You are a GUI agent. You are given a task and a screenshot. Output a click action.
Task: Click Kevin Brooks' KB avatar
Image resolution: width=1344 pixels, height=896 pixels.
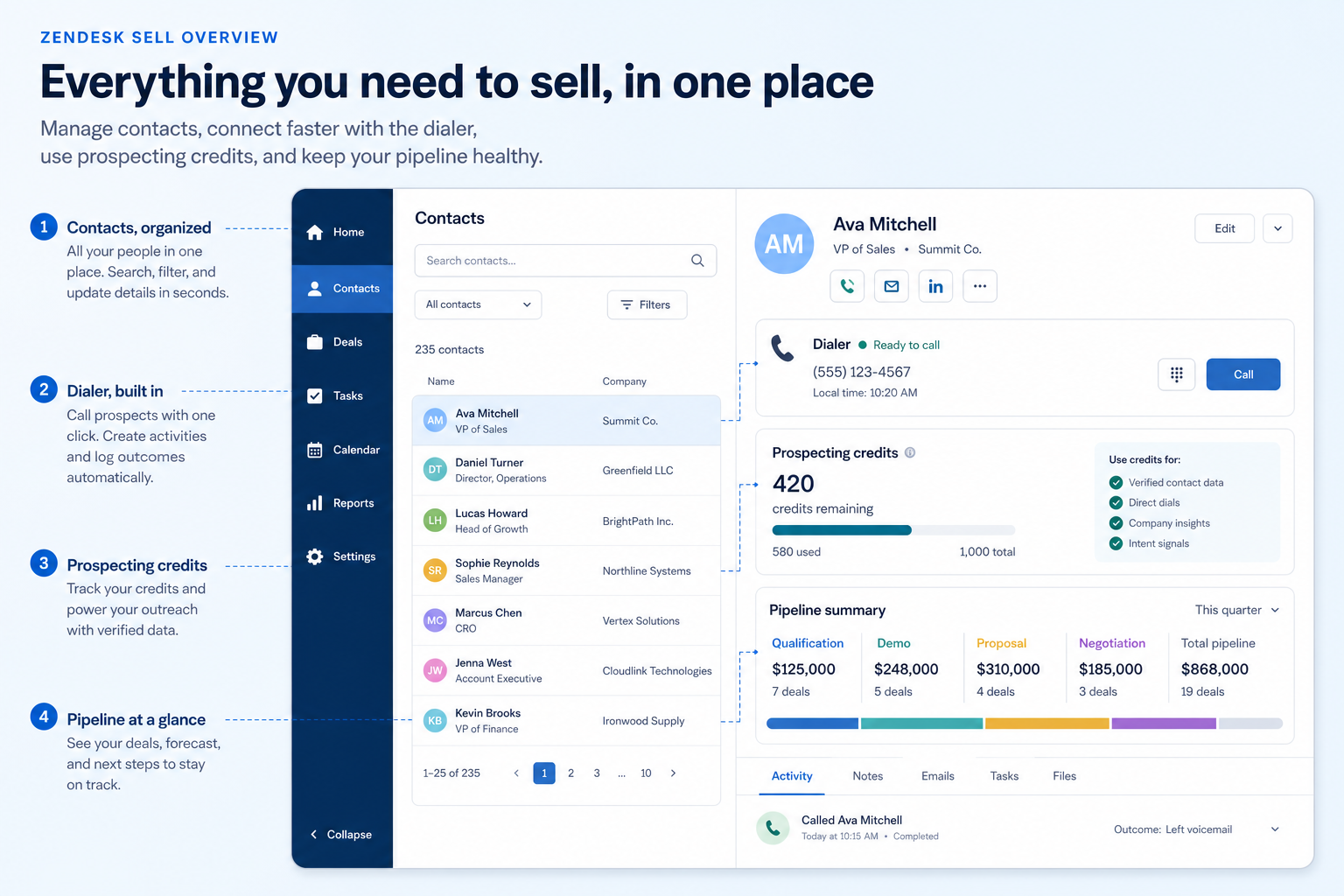[x=435, y=721]
